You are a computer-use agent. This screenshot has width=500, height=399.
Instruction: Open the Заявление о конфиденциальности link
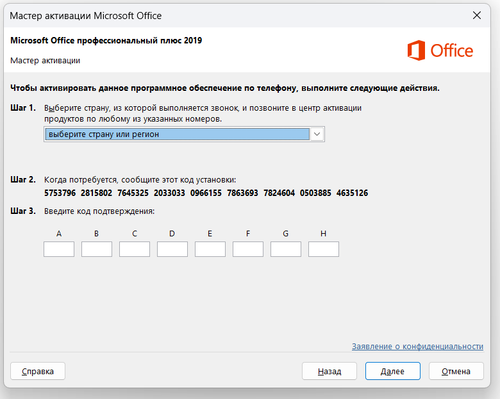pos(417,347)
